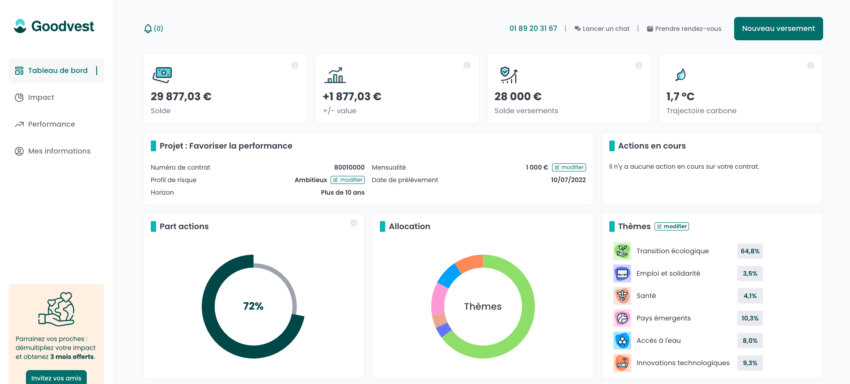
Task: Modify the Profil de risque Ambitieux
Action: pyautogui.click(x=347, y=180)
